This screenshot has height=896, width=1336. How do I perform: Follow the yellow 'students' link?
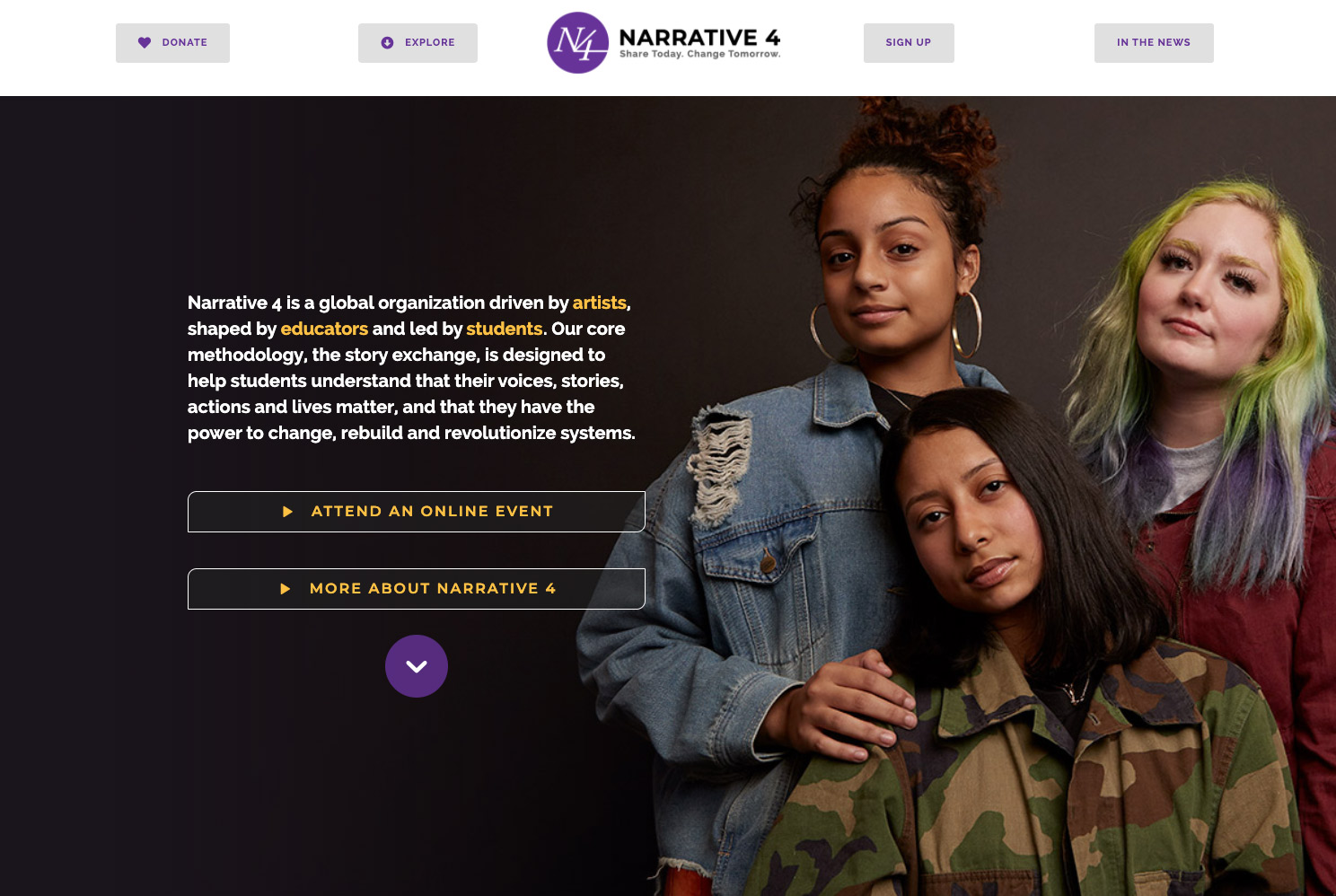pos(504,329)
